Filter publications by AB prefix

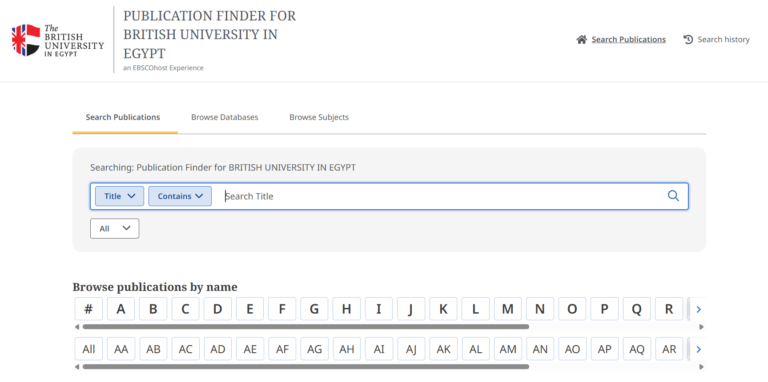(153, 349)
